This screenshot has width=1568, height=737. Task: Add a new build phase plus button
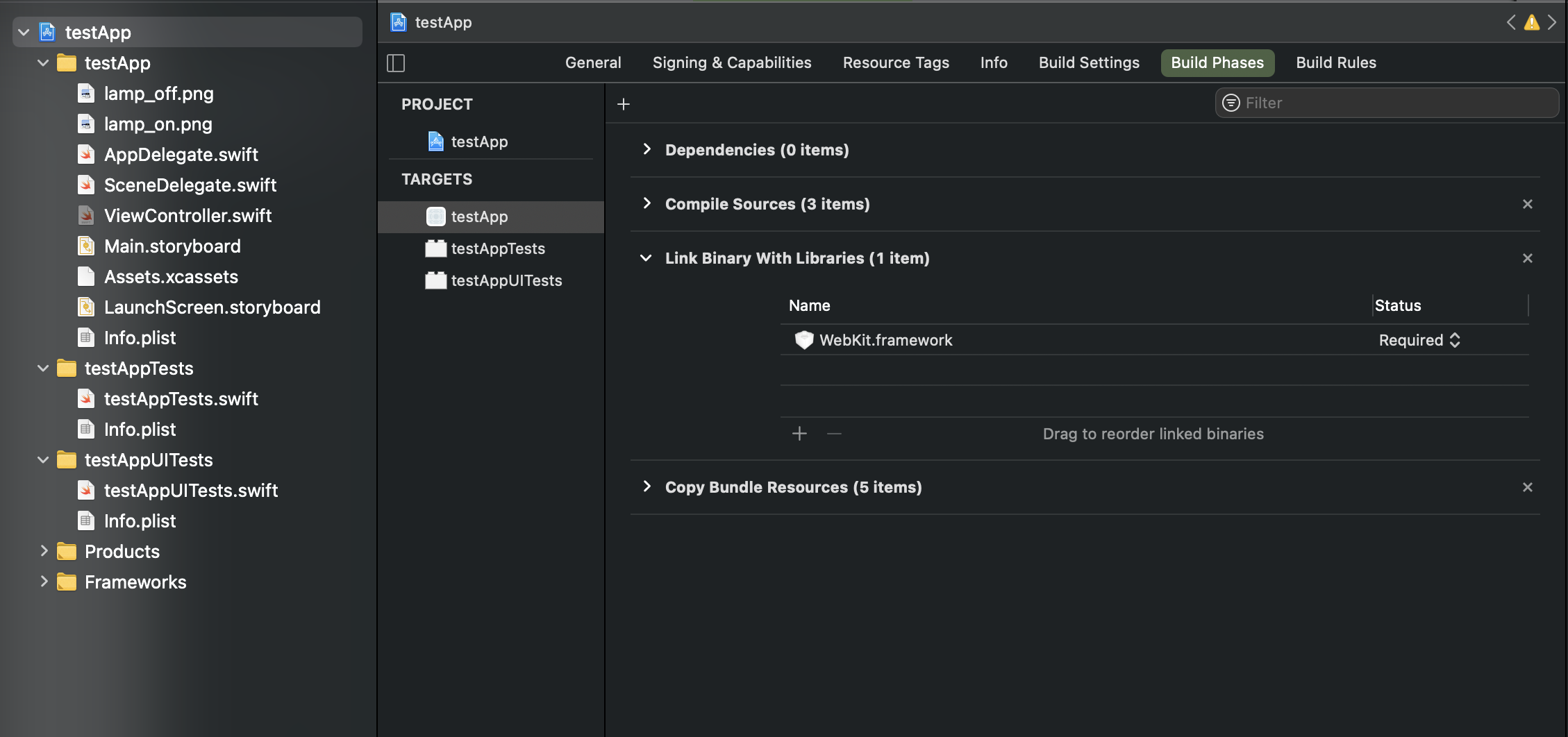pyautogui.click(x=624, y=104)
